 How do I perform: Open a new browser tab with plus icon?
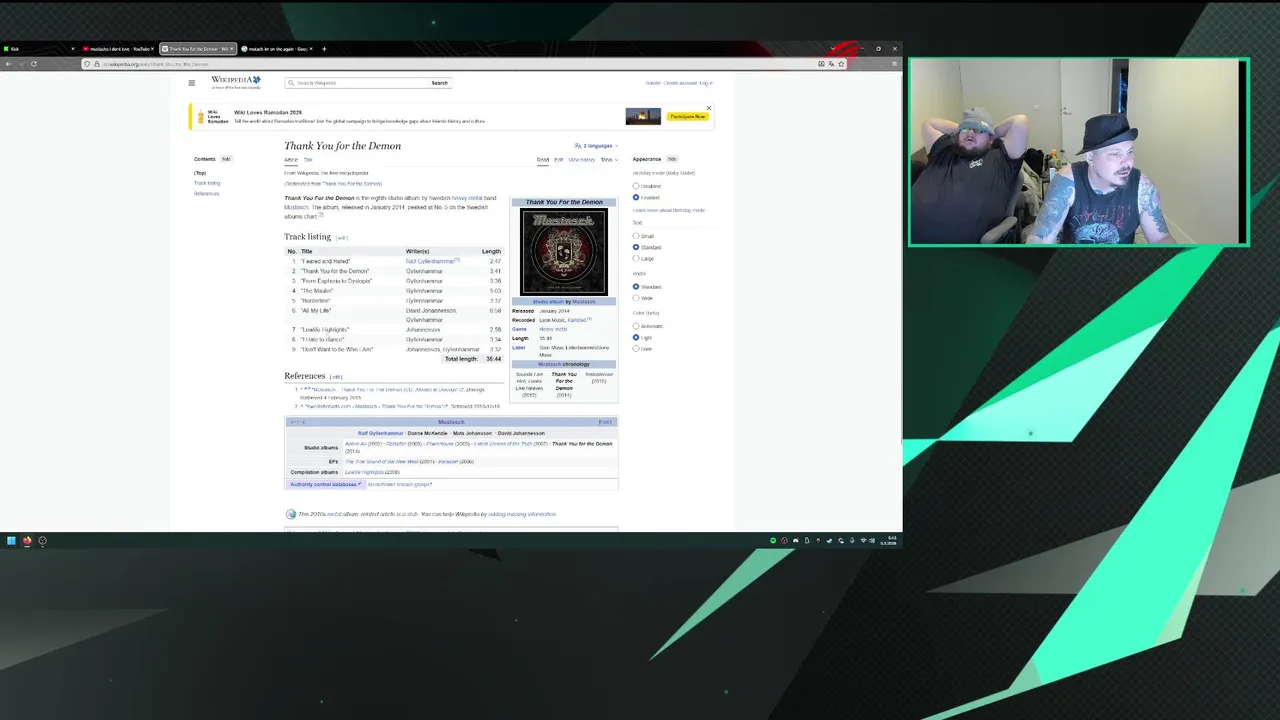(324, 49)
